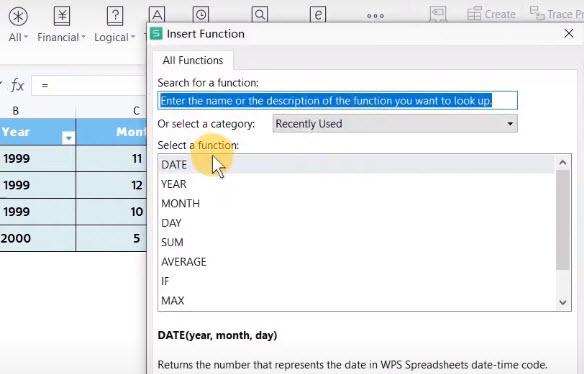Click the cell with month value 12
The image size is (584, 374).
click(111, 185)
